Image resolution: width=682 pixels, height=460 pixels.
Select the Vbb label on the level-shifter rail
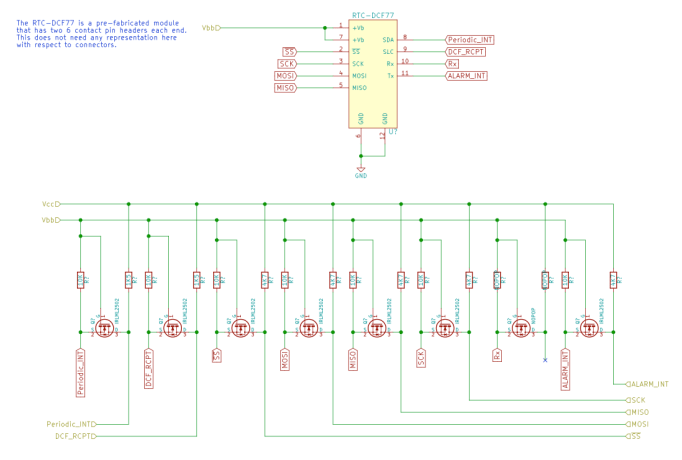51,220
